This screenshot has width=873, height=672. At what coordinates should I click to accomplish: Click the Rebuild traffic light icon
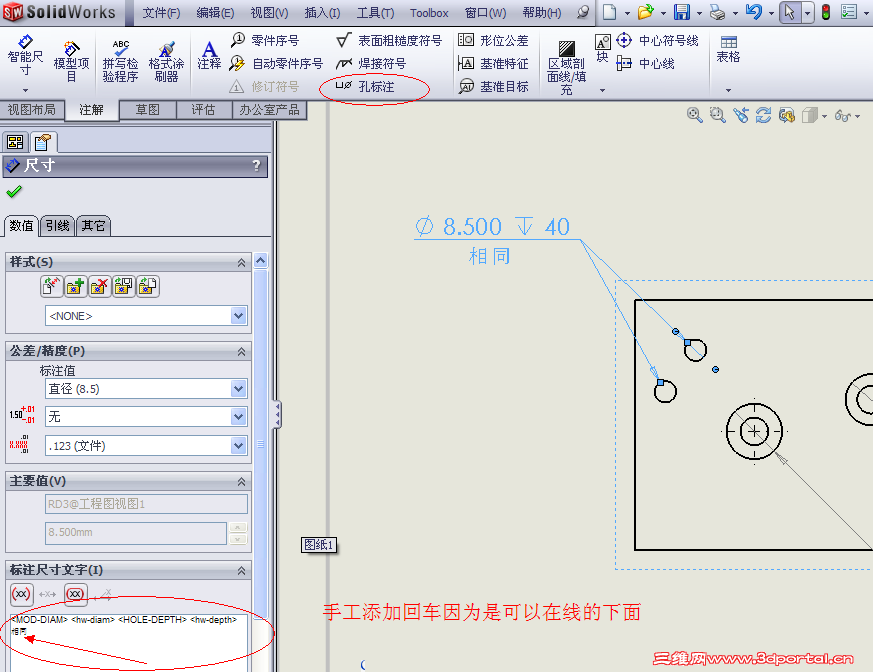tap(826, 12)
